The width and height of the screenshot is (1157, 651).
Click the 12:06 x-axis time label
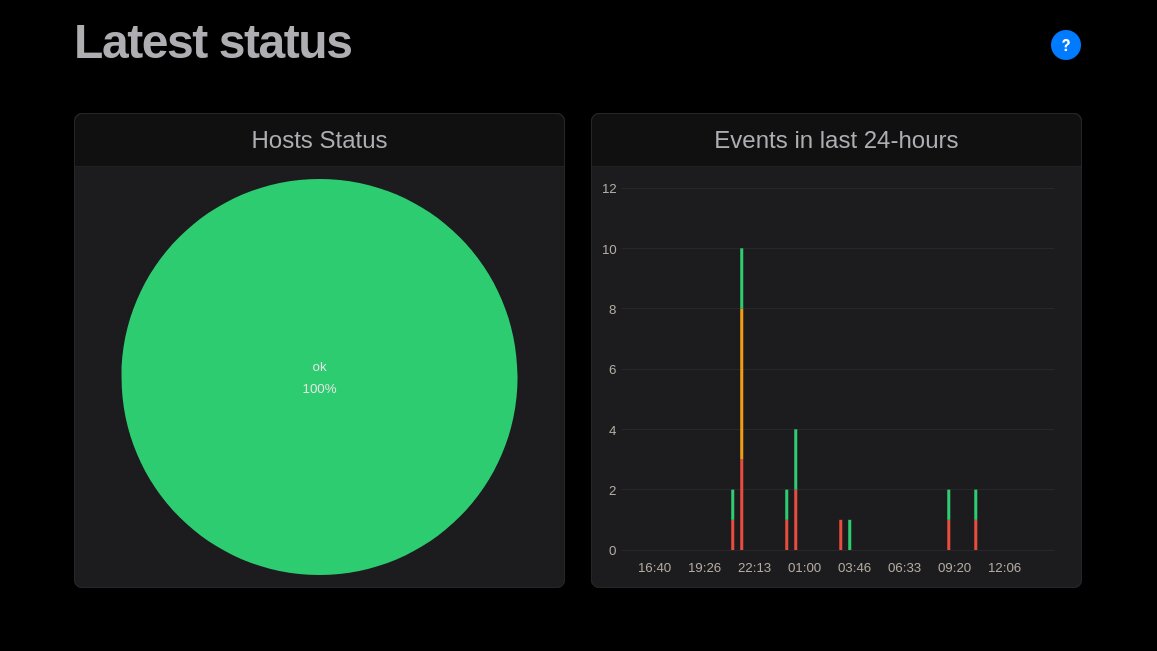coord(1004,567)
